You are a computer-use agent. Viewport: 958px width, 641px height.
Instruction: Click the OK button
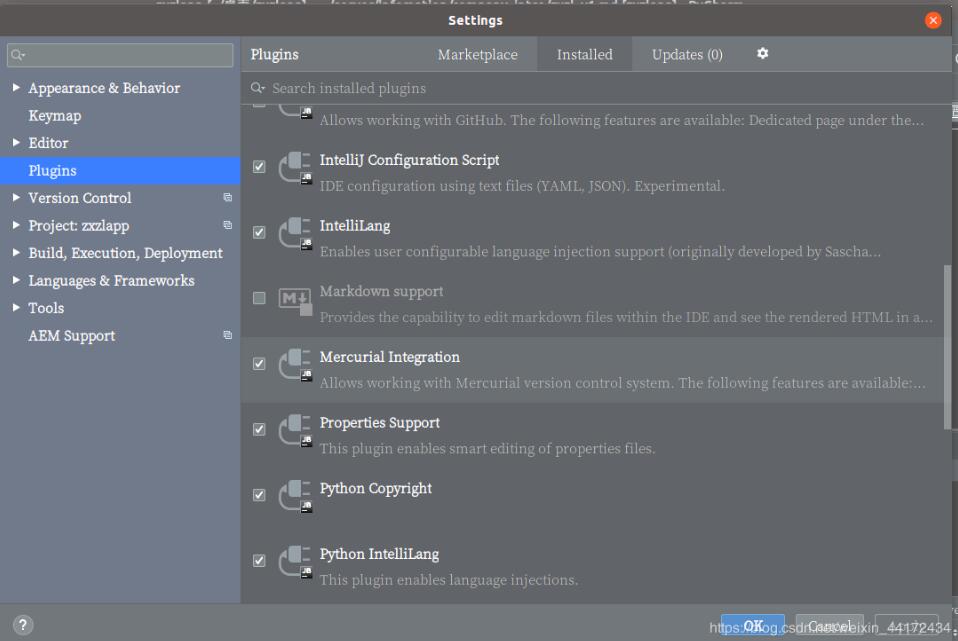coord(753,626)
